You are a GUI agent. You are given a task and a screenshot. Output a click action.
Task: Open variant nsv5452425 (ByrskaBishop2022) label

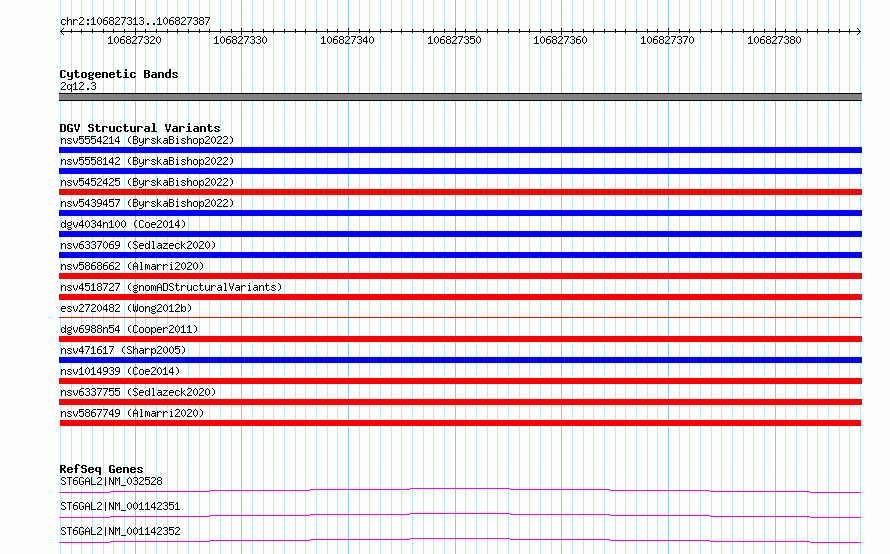[x=147, y=182]
